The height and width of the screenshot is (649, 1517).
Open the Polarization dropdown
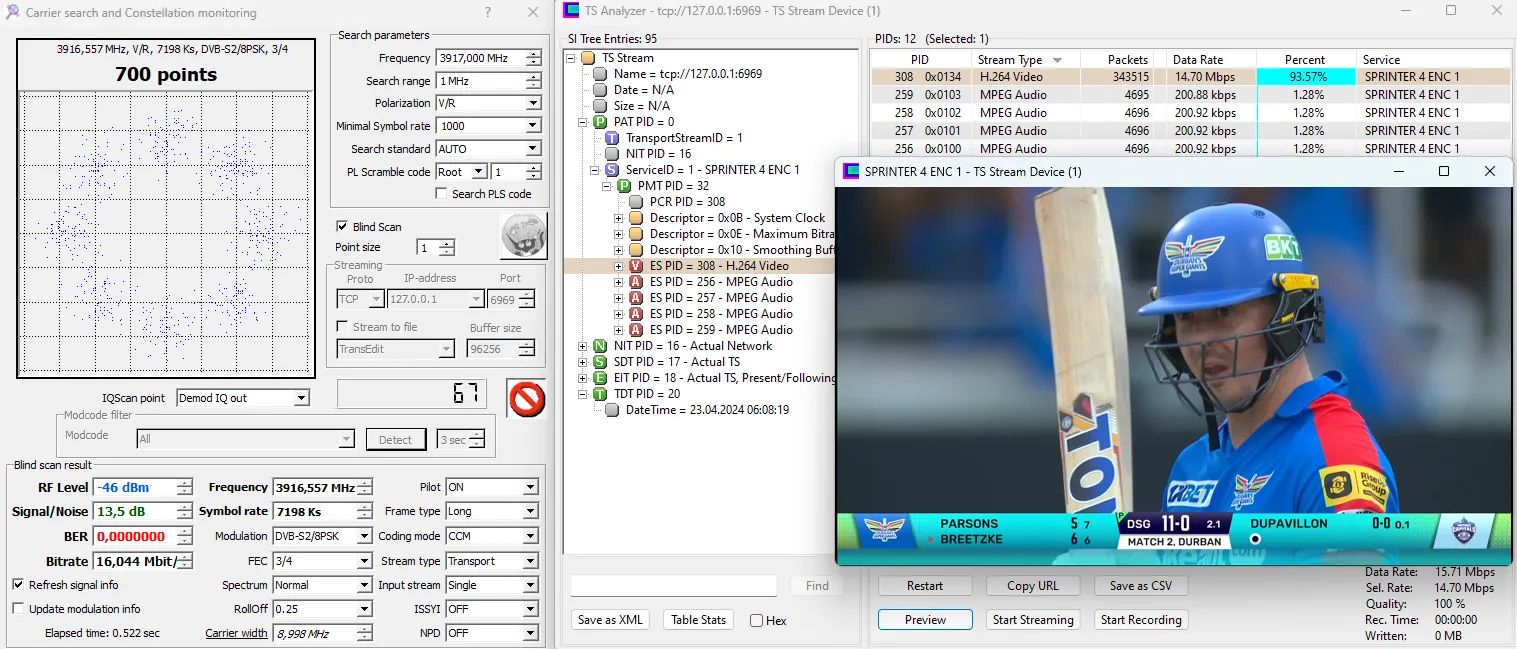(532, 103)
